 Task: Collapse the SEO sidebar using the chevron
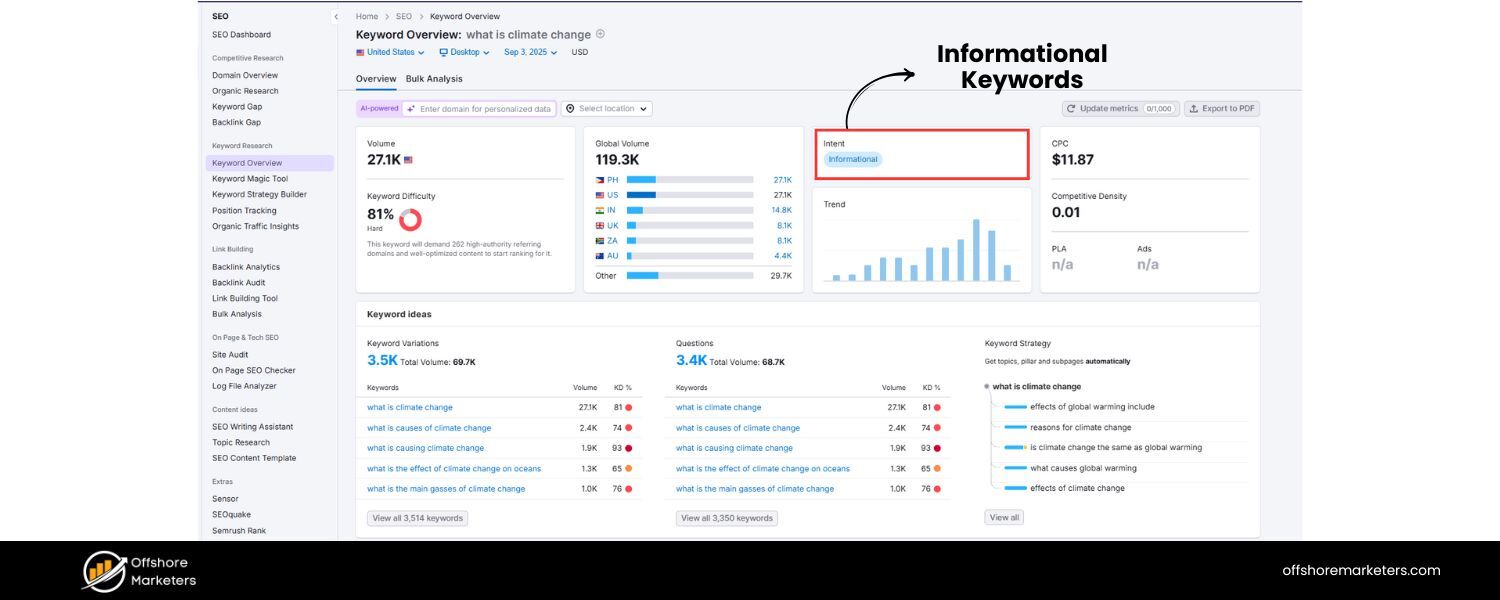pyautogui.click(x=335, y=17)
